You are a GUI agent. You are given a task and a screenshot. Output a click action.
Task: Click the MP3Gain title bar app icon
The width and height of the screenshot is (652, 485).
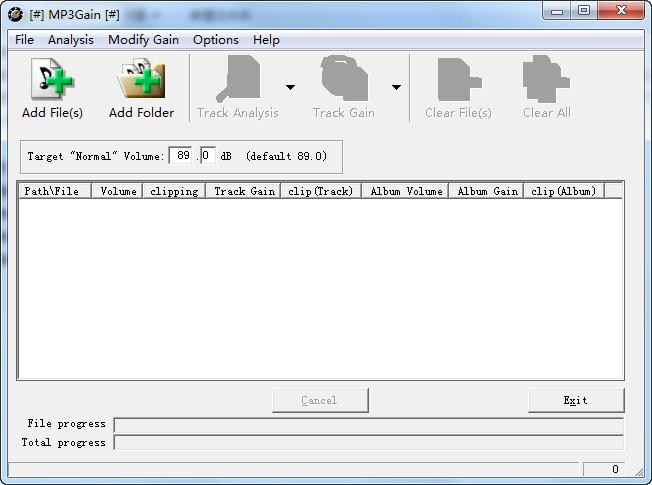tap(15, 14)
